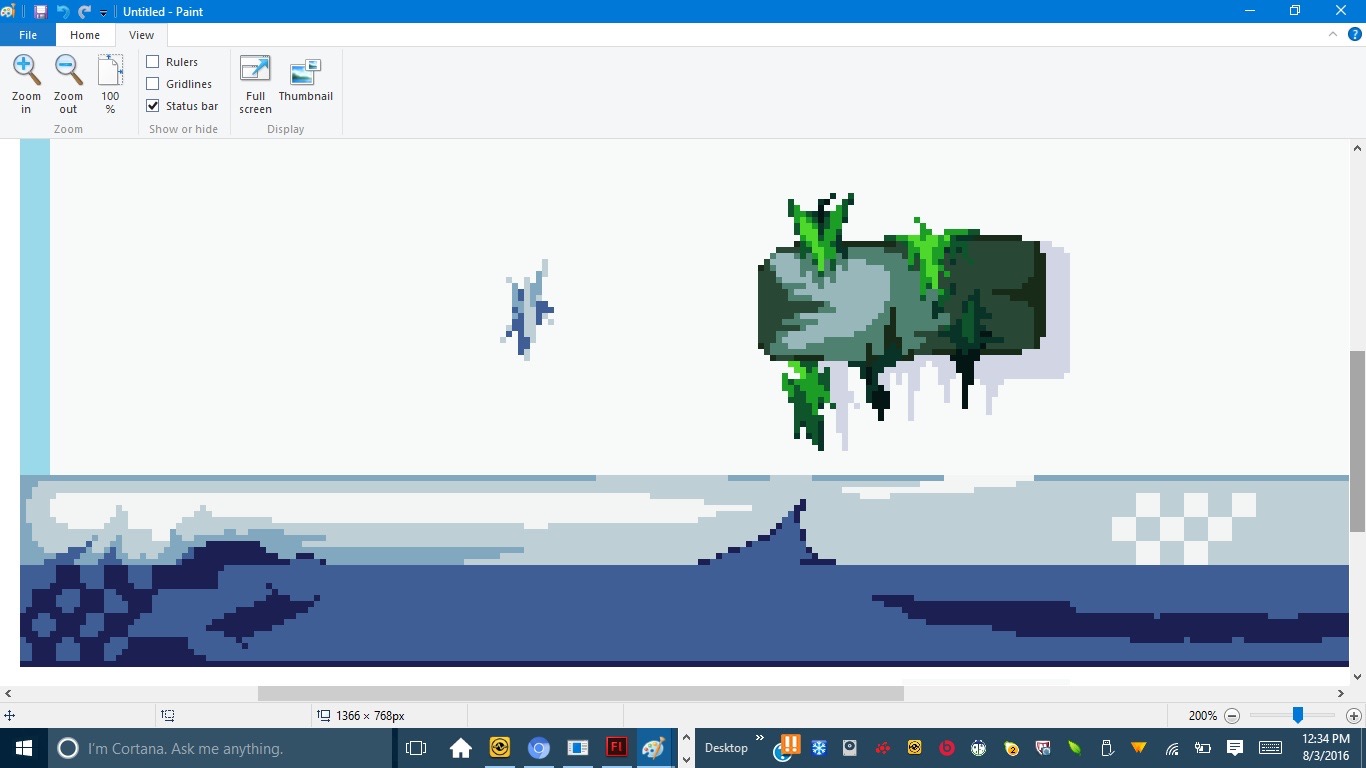The height and width of the screenshot is (768, 1366).
Task: Open the blue window icon app next to Chrome
Action: [x=578, y=748]
